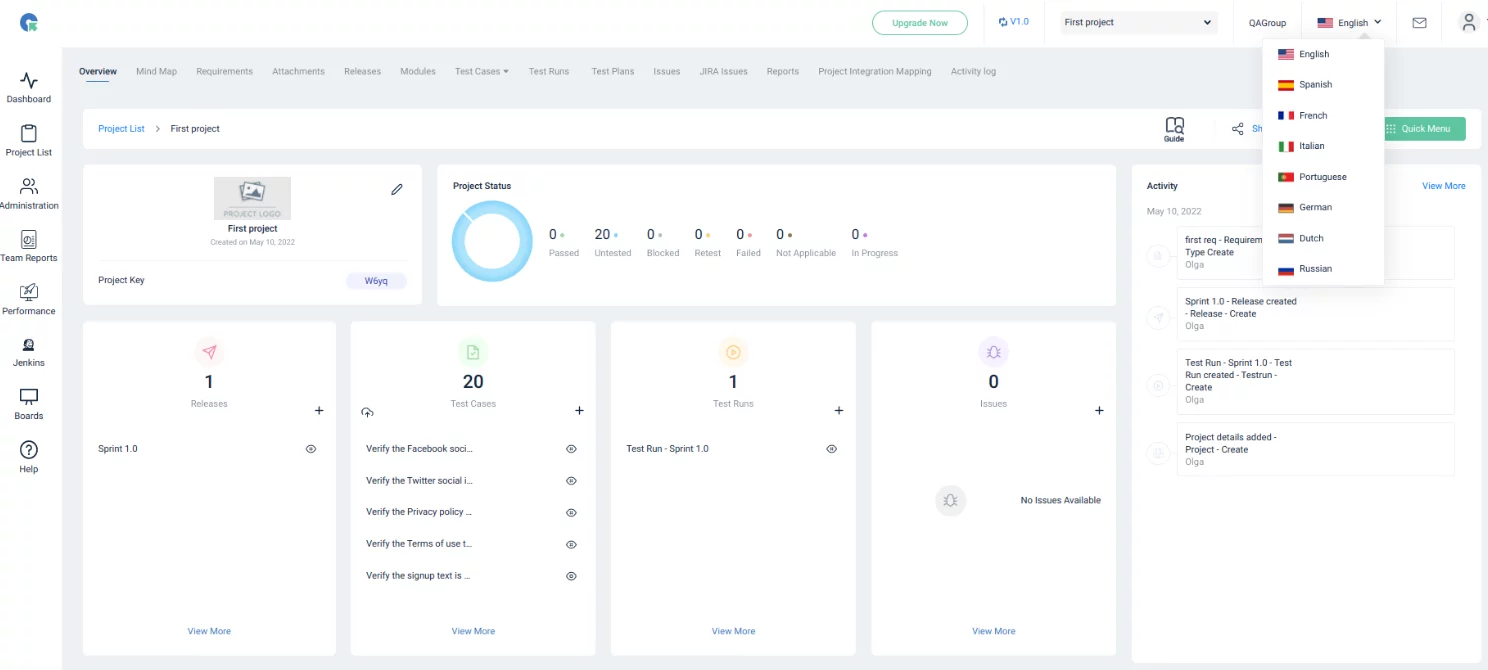Open the First project selector dropdown

pyautogui.click(x=1138, y=23)
